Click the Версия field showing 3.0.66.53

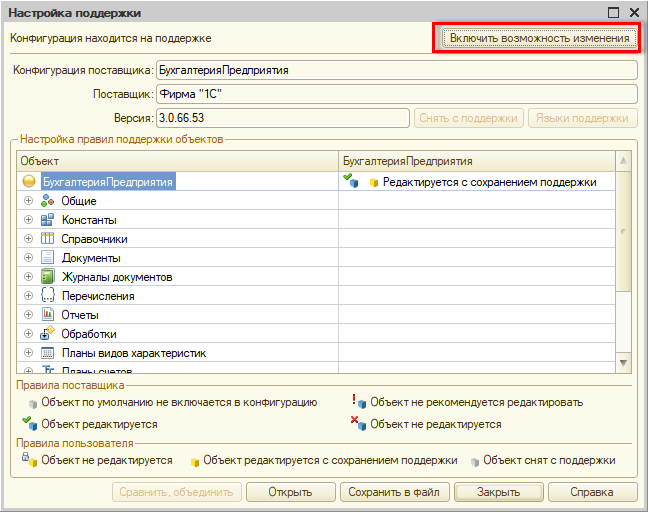point(283,118)
